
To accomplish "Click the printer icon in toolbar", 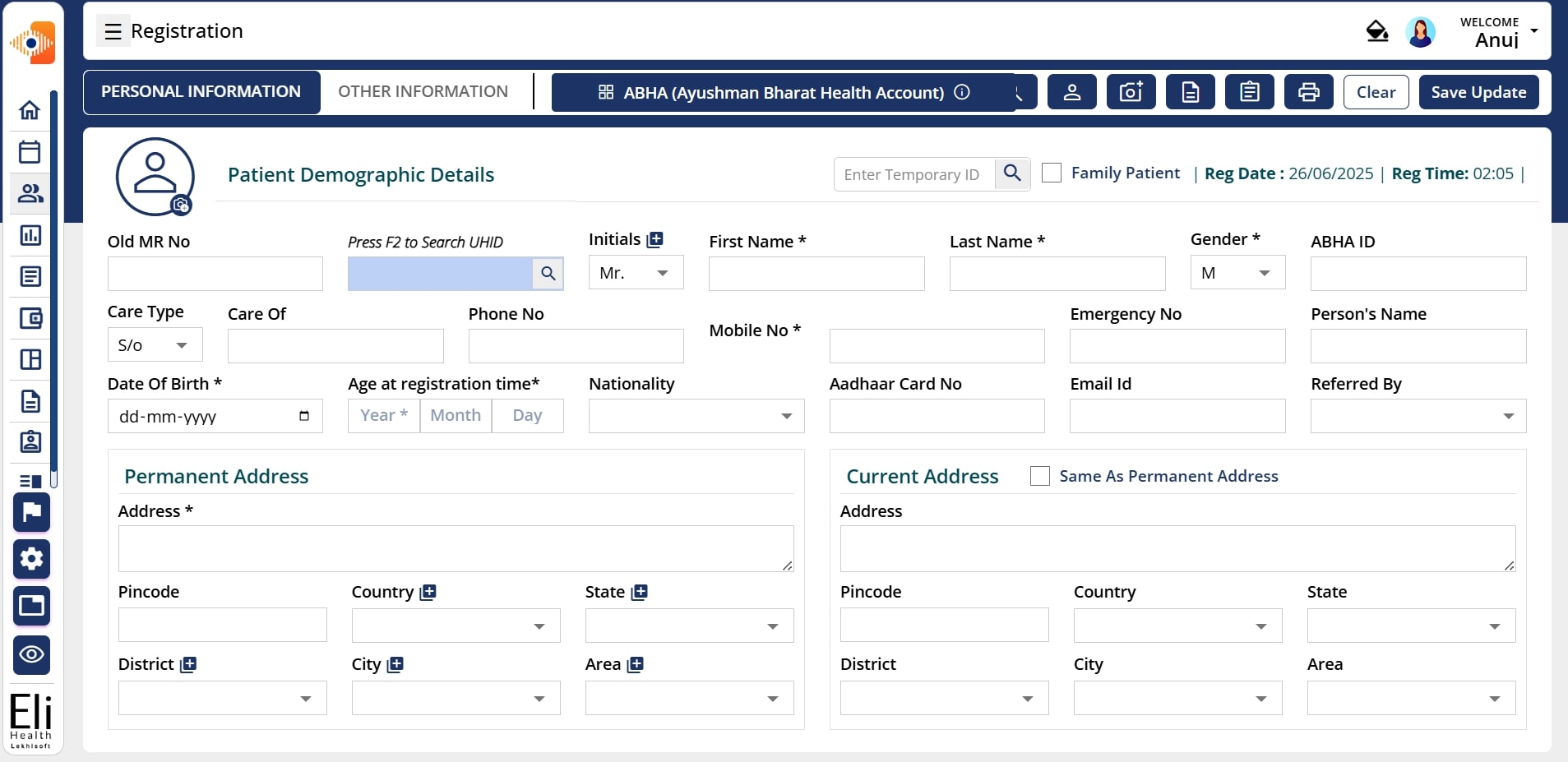I will pyautogui.click(x=1308, y=92).
